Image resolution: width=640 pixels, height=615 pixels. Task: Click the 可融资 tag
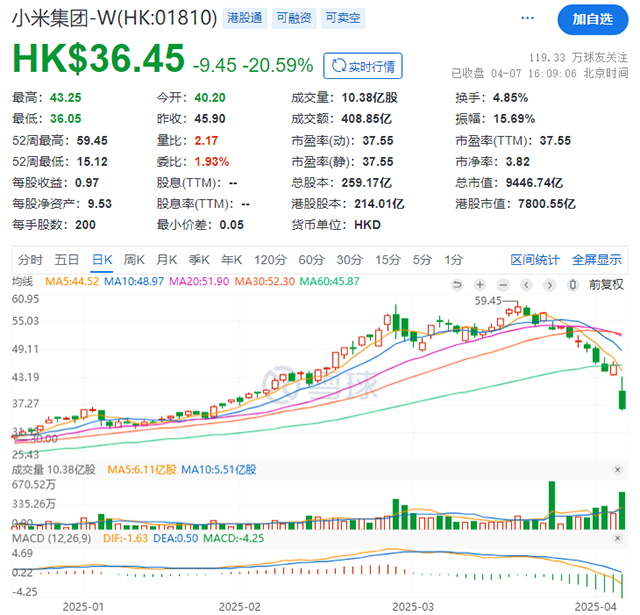(294, 18)
